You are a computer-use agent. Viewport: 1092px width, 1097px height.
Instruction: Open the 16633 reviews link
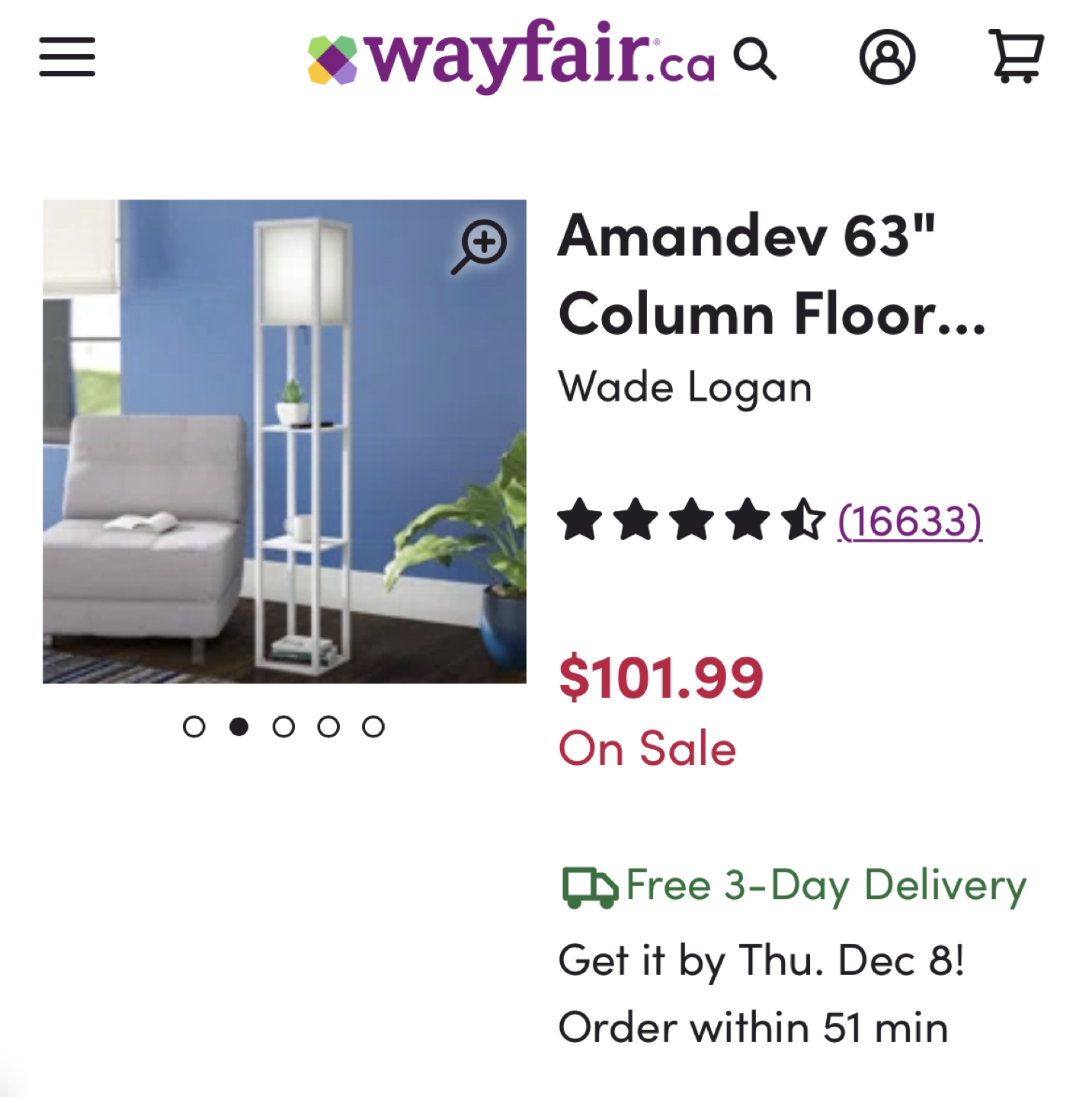click(910, 522)
